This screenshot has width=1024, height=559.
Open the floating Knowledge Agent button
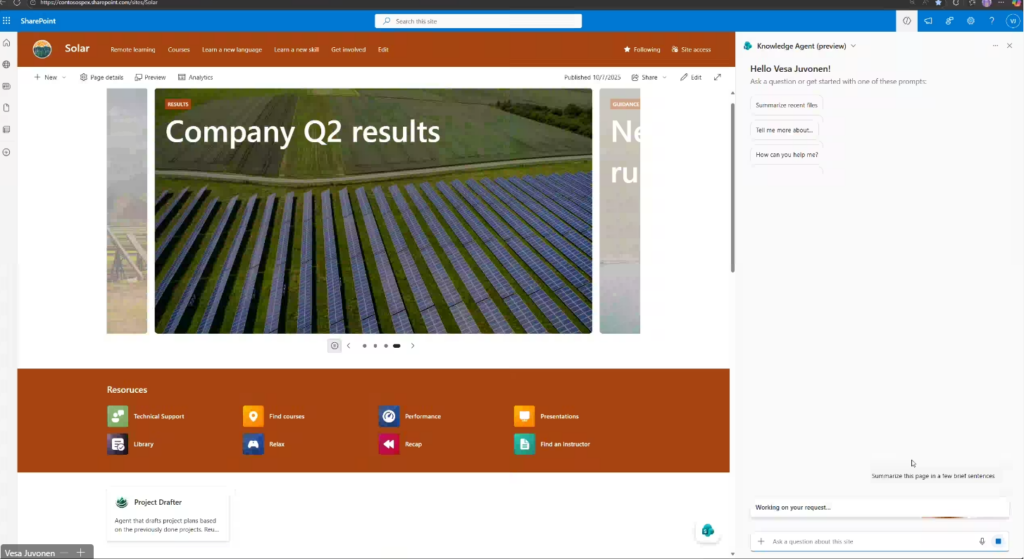(x=708, y=530)
